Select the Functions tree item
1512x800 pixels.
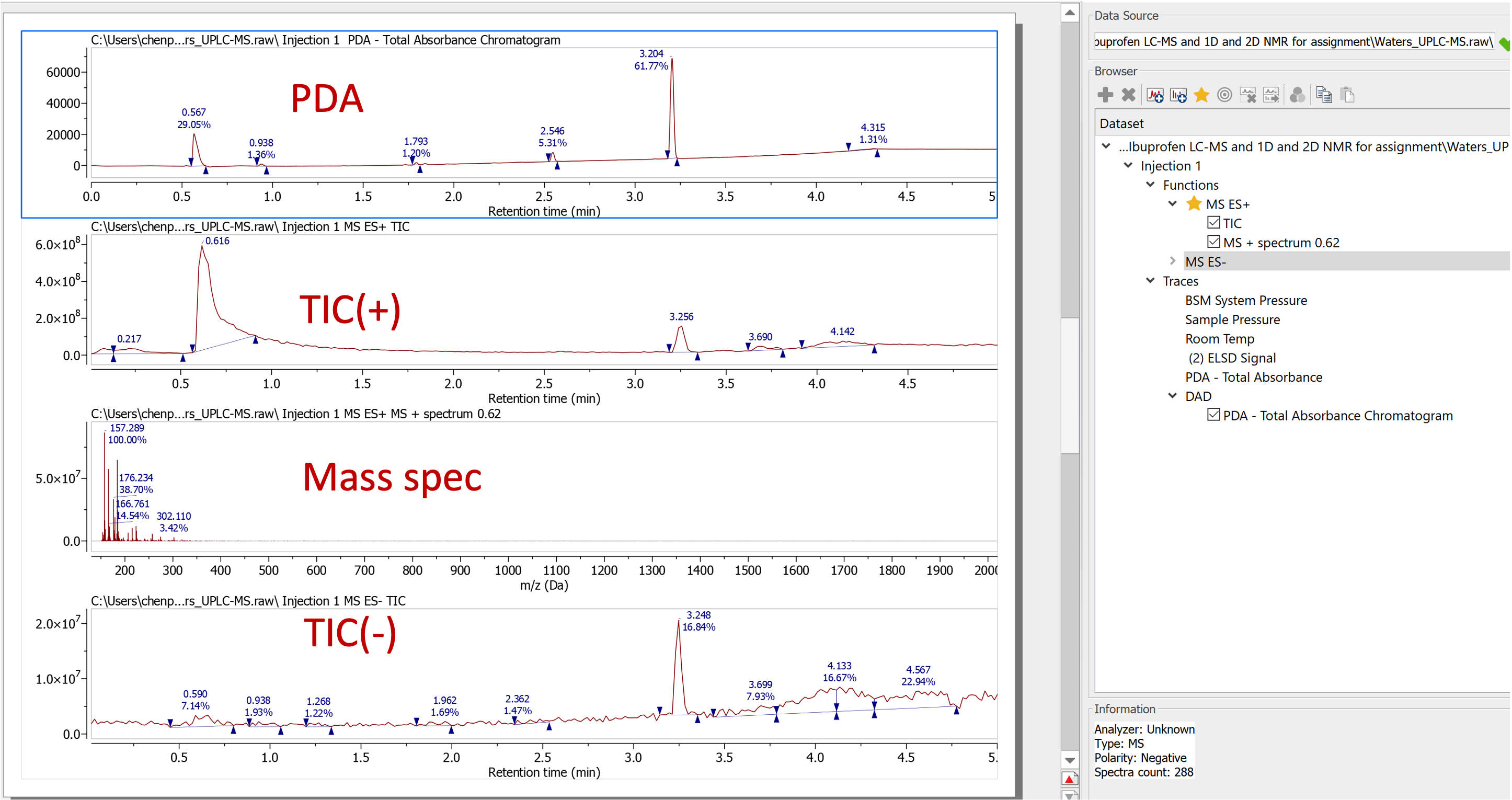[1191, 185]
